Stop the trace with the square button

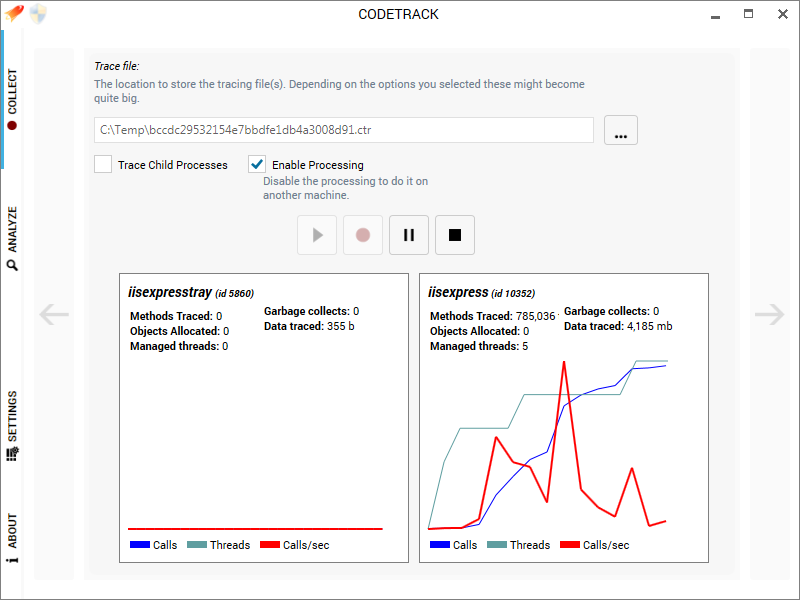point(455,235)
